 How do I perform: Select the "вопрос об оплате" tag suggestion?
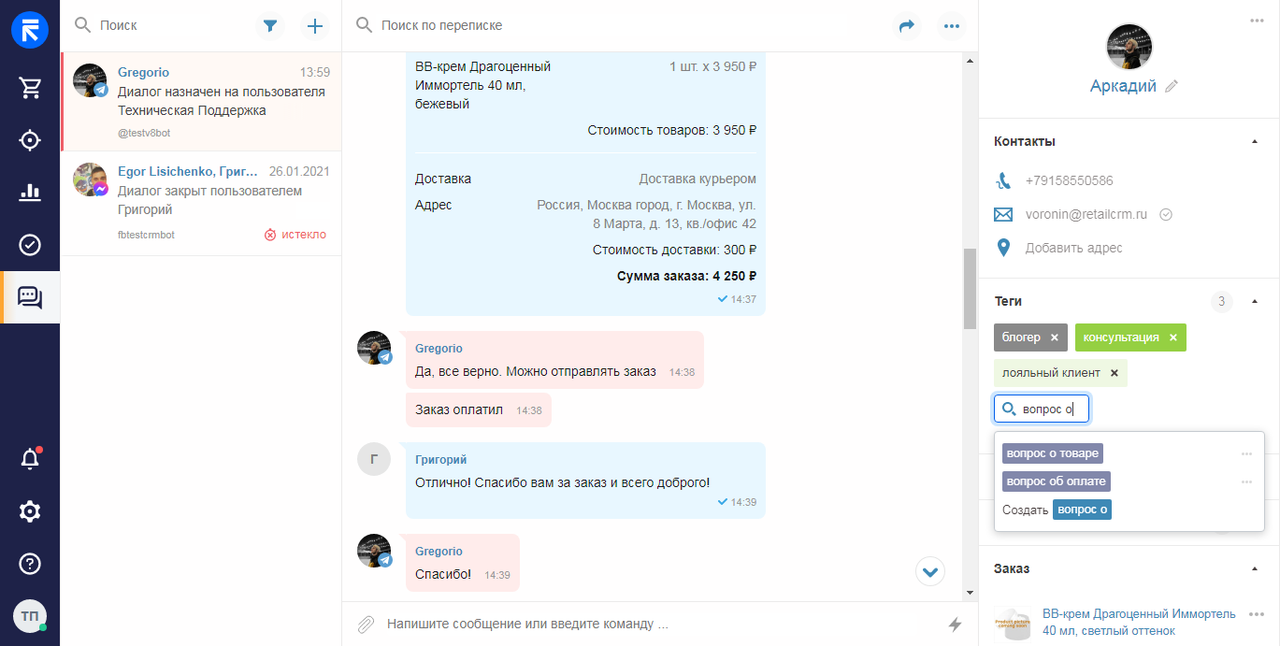pyautogui.click(x=1056, y=482)
